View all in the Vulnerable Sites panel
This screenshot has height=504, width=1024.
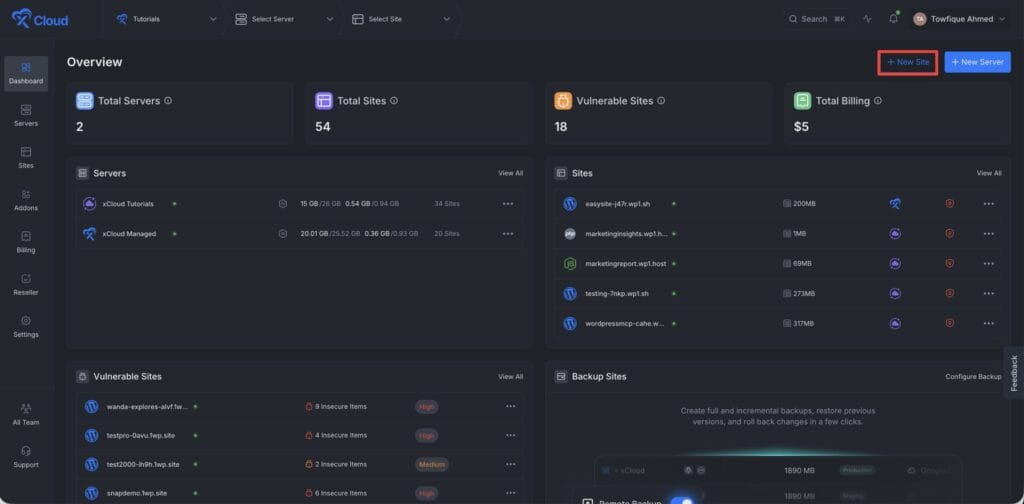511,377
